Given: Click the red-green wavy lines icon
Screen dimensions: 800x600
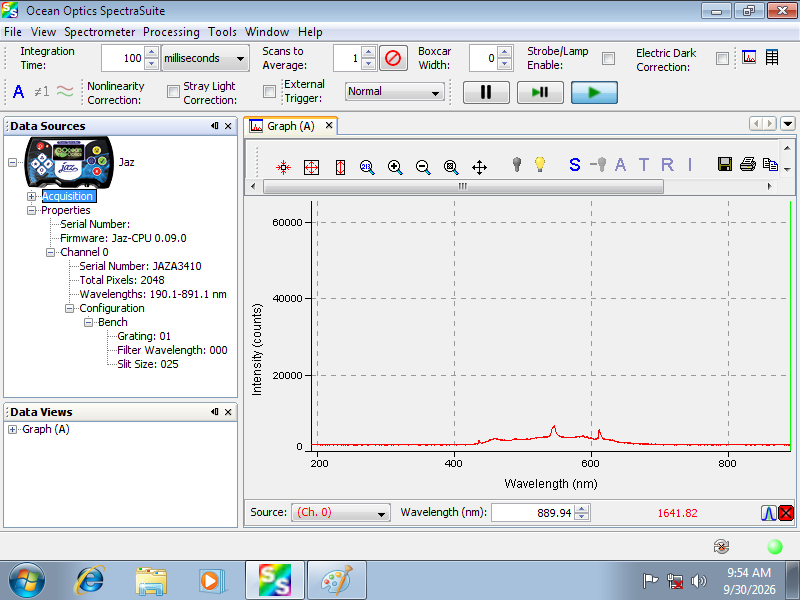Looking at the screenshot, I should 65,92.
